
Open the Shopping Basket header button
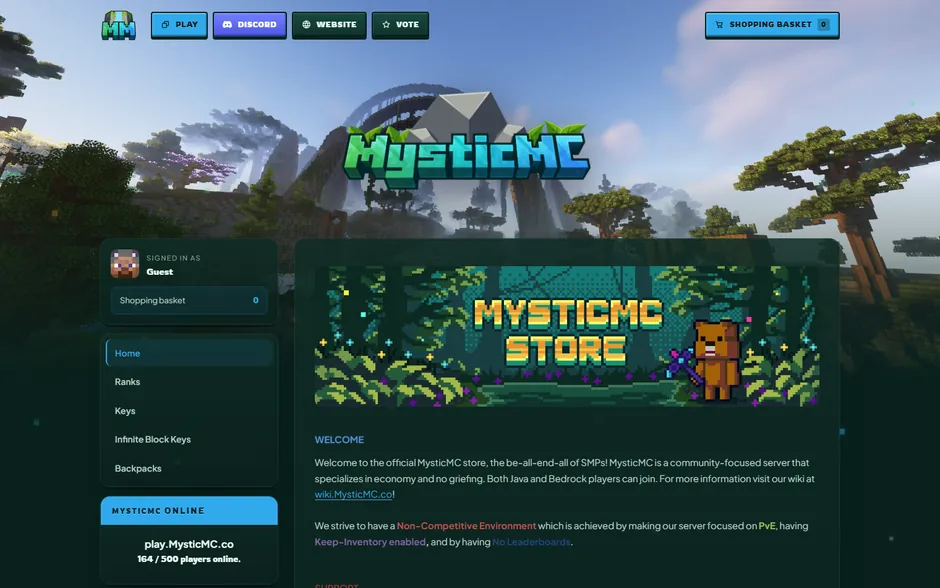tap(772, 25)
